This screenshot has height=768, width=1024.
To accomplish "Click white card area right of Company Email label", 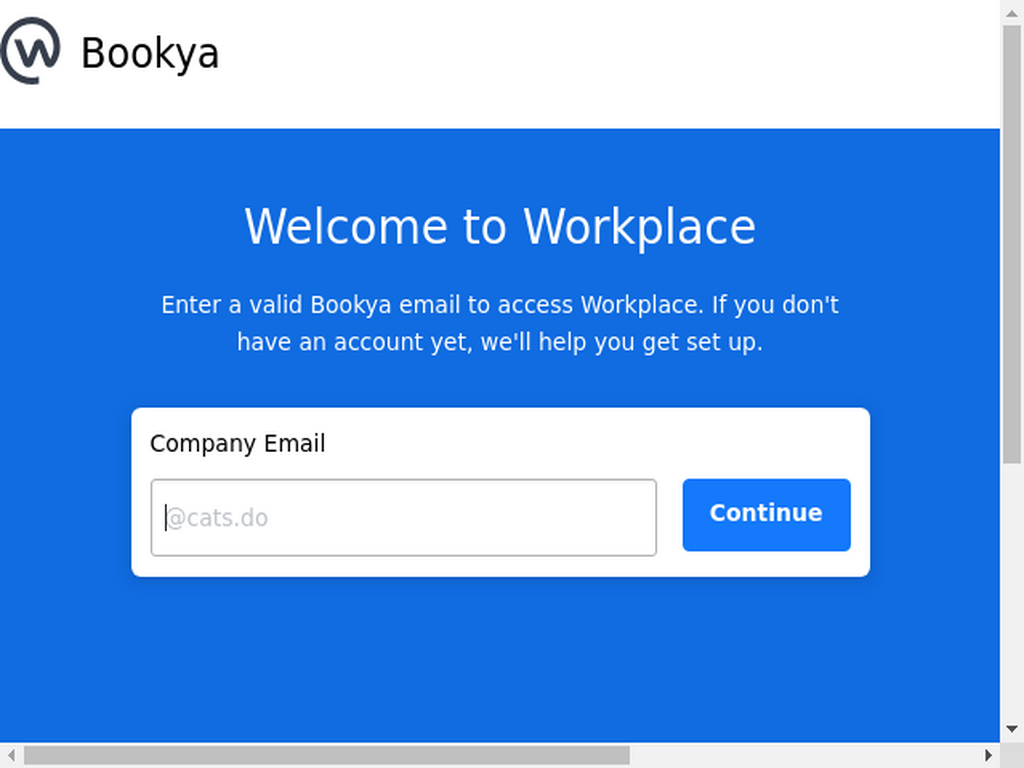I will pyautogui.click(x=588, y=444).
